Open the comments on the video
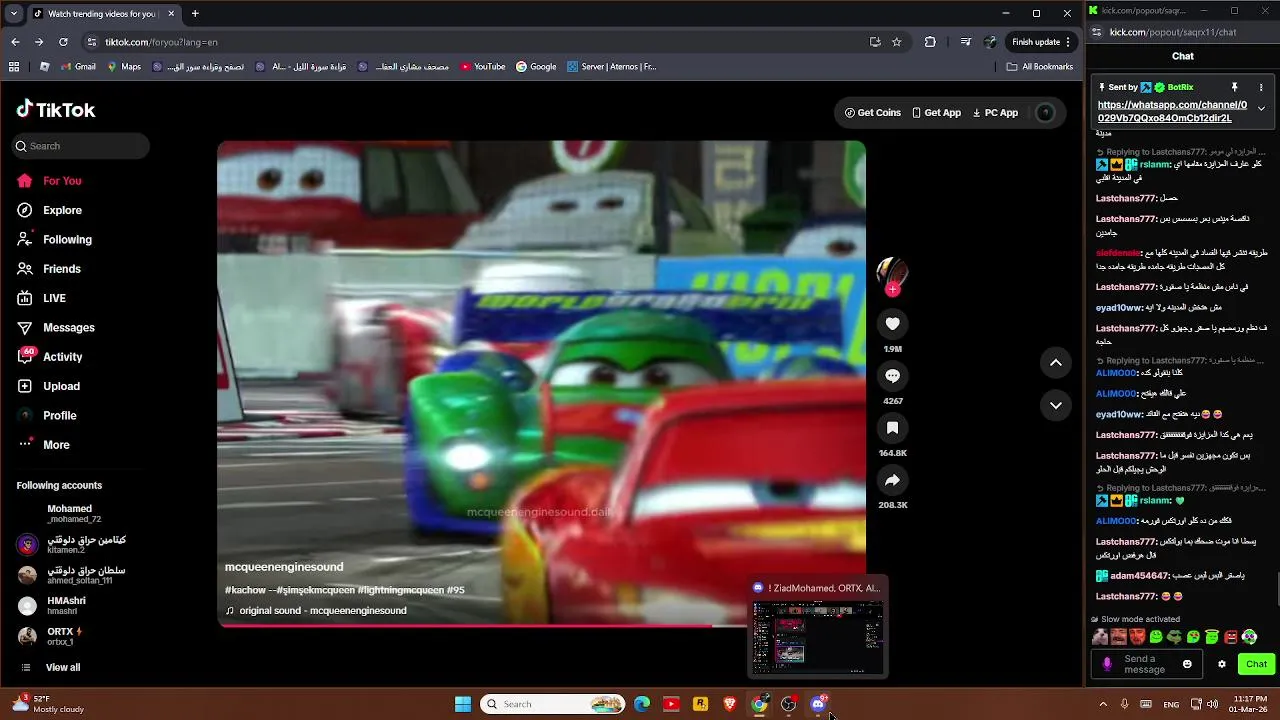Image resolution: width=1280 pixels, height=720 pixels. pyautogui.click(x=892, y=376)
